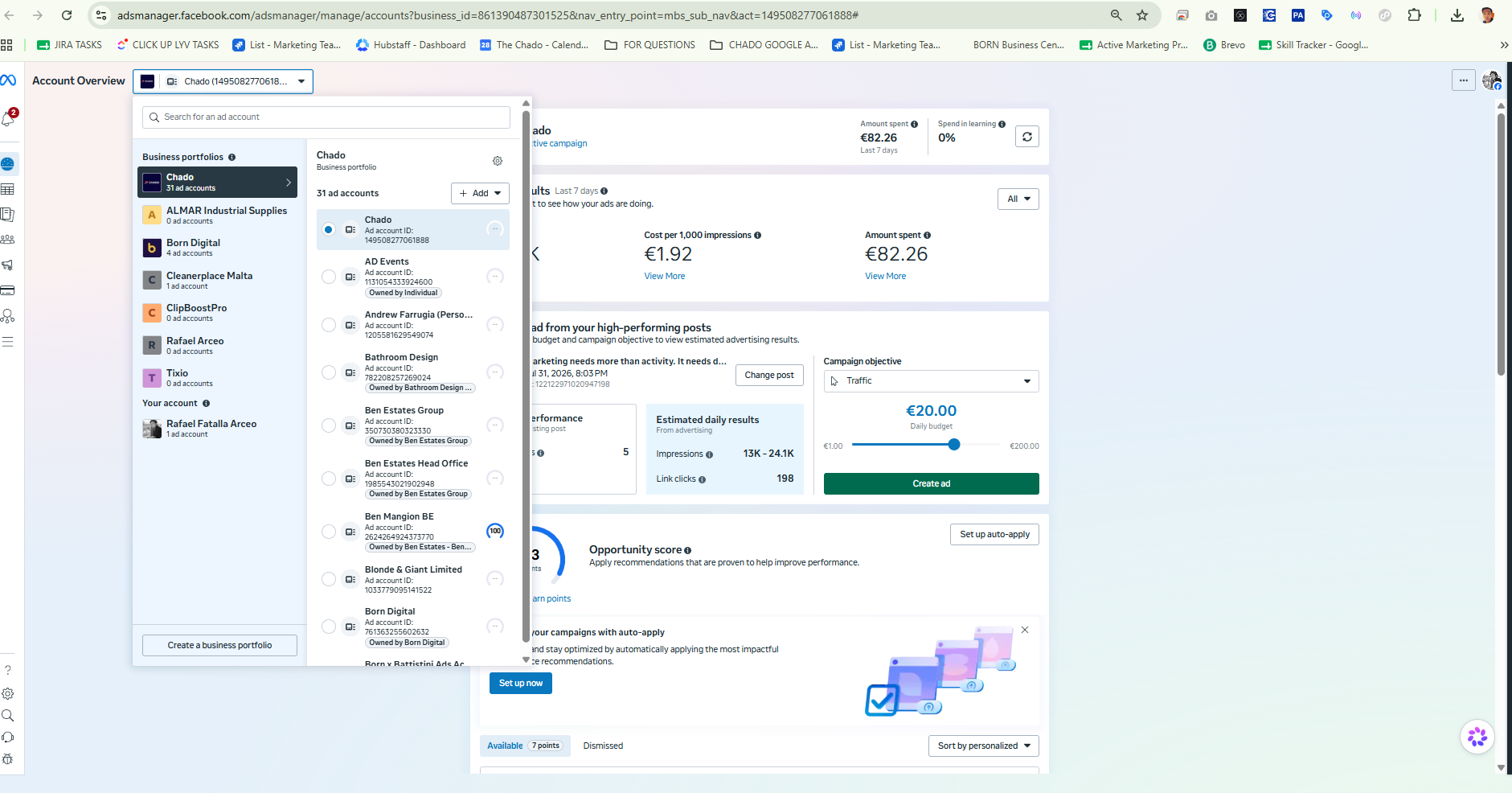Open notifications bell in left sidebar
1512x793 pixels.
pos(9,118)
